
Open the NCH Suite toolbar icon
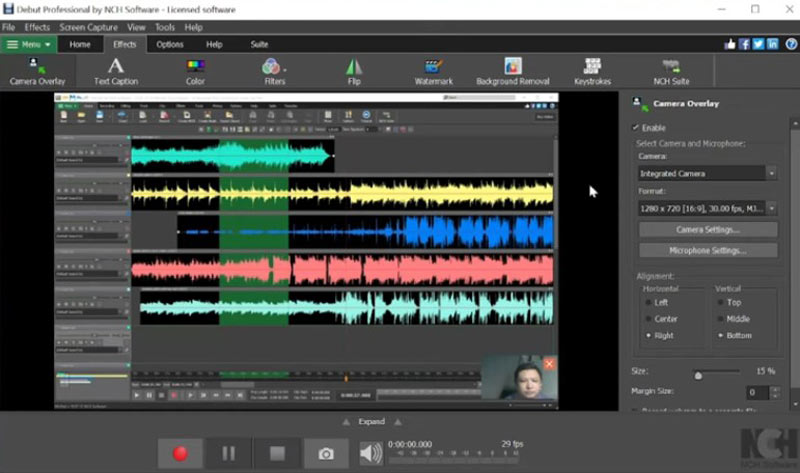[x=671, y=72]
